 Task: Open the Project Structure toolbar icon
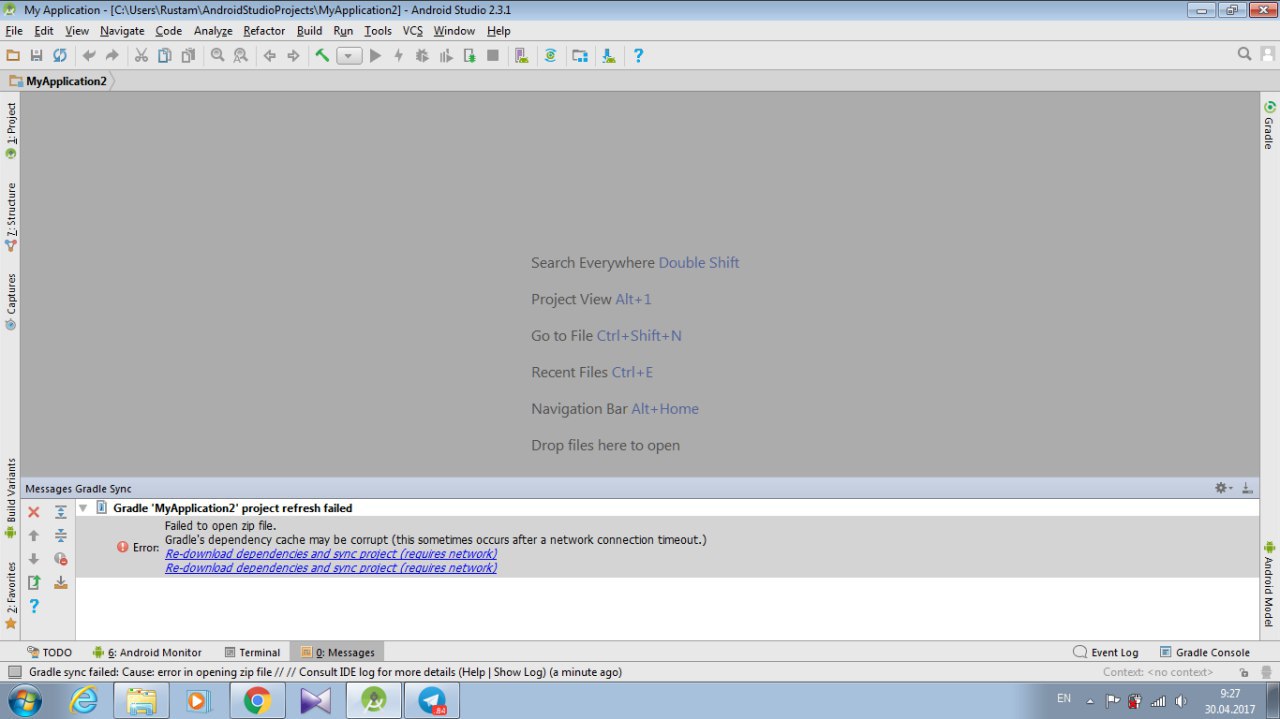point(579,56)
